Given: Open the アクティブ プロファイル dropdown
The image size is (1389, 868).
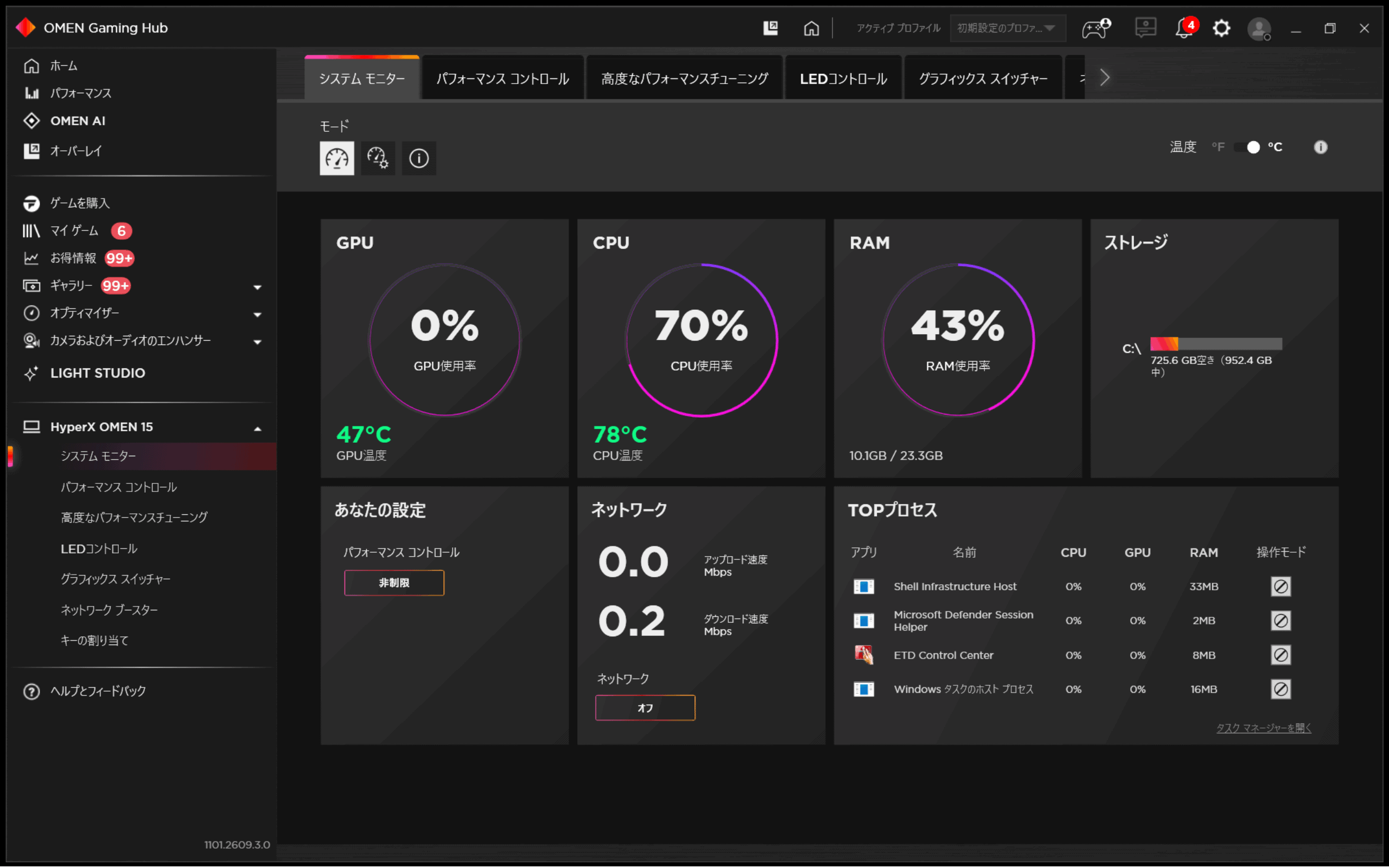Looking at the screenshot, I should pos(1008,28).
